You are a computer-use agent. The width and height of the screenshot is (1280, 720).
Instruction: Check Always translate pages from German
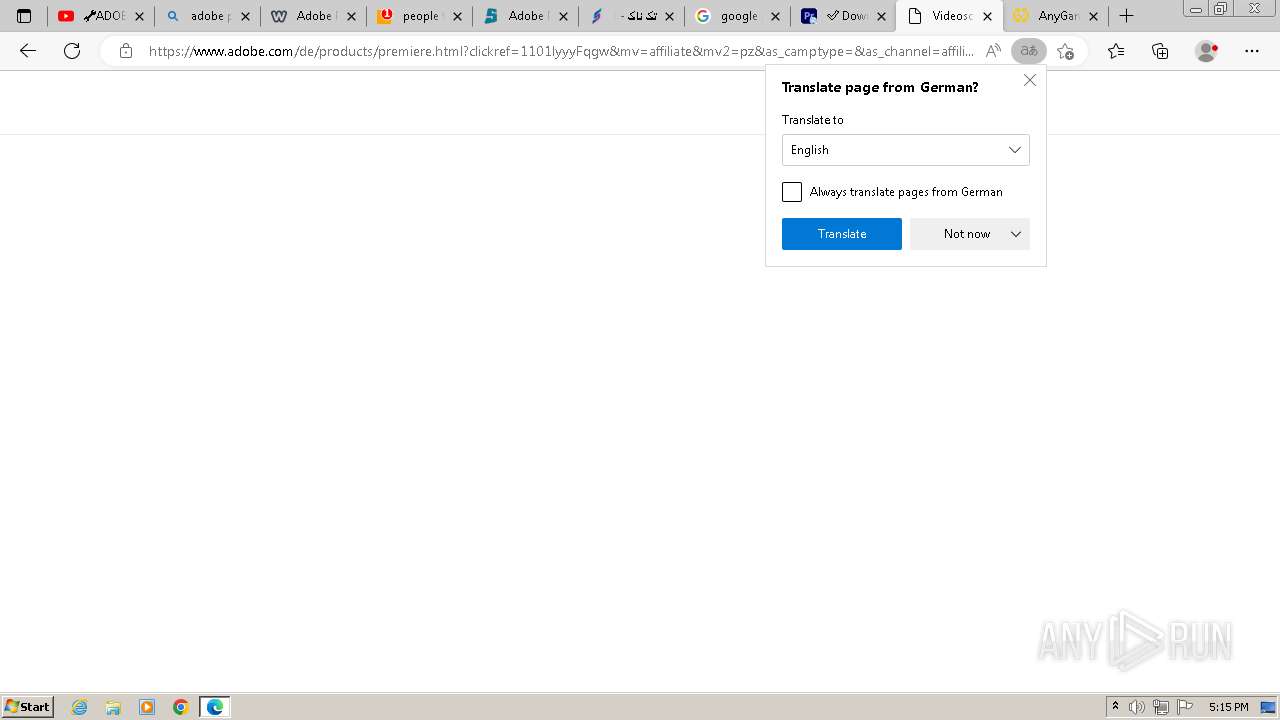[x=792, y=192]
